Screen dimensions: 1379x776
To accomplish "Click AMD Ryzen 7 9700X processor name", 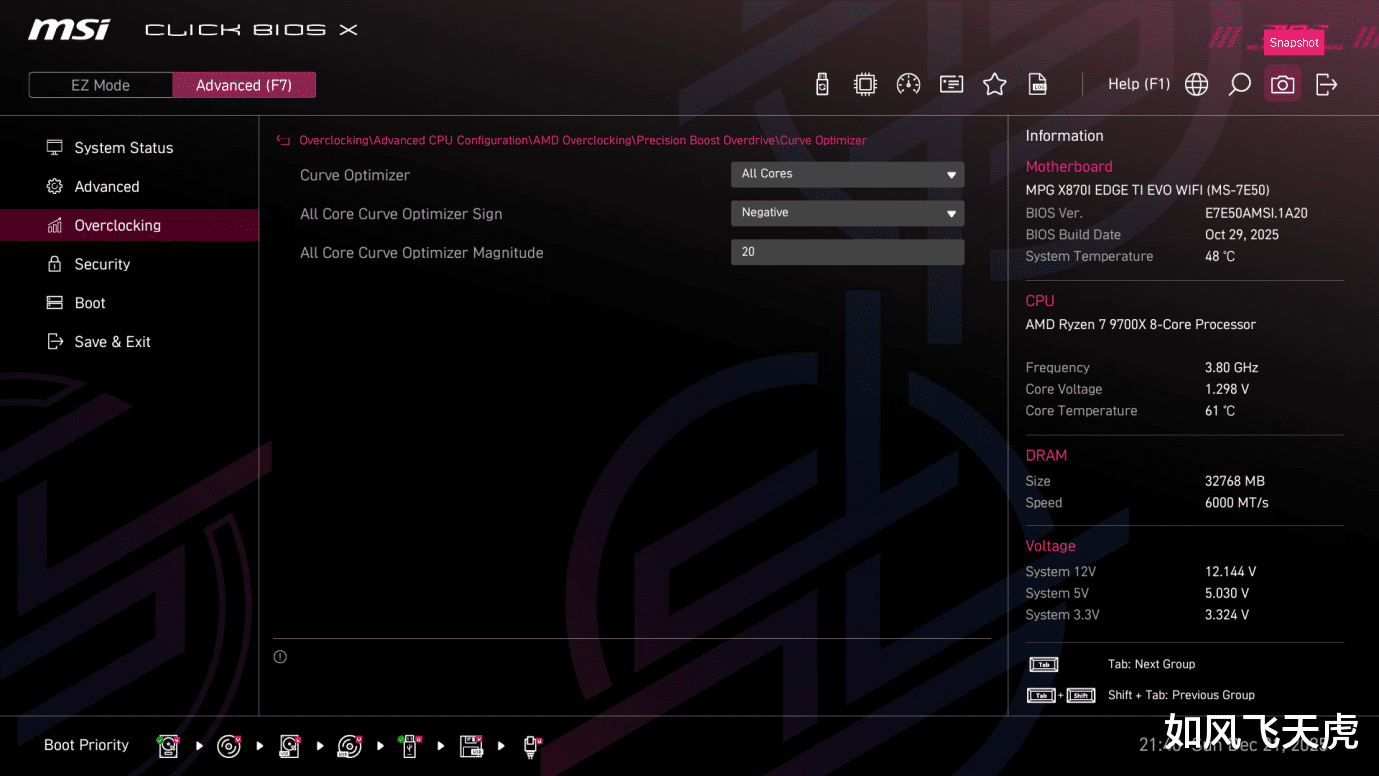I will pos(1141,325).
